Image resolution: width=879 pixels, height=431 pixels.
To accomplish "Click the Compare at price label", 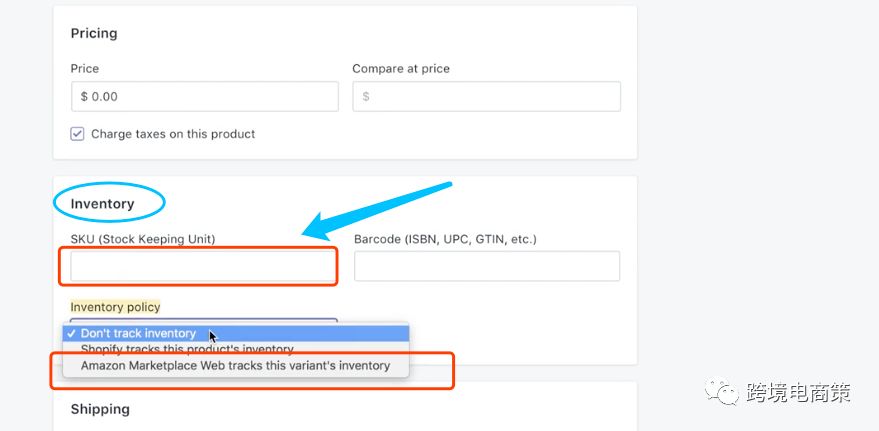I will coord(401,69).
